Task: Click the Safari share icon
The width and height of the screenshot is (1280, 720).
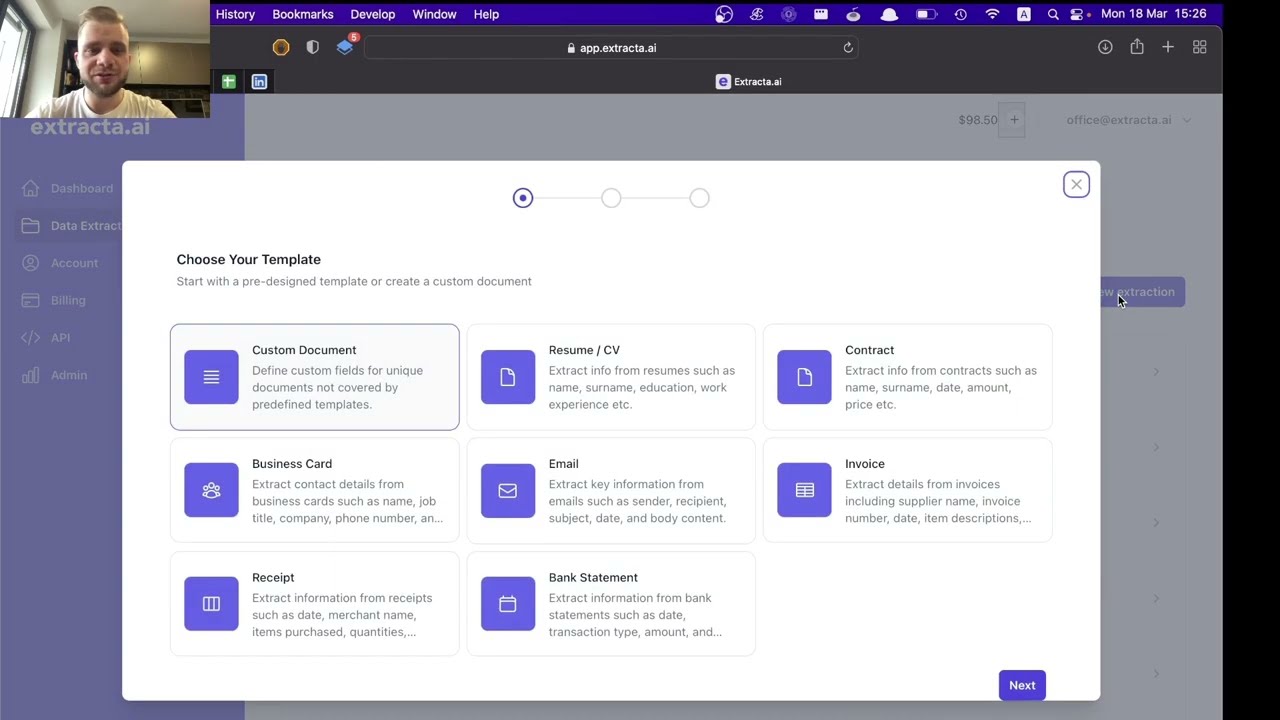Action: [x=1137, y=47]
